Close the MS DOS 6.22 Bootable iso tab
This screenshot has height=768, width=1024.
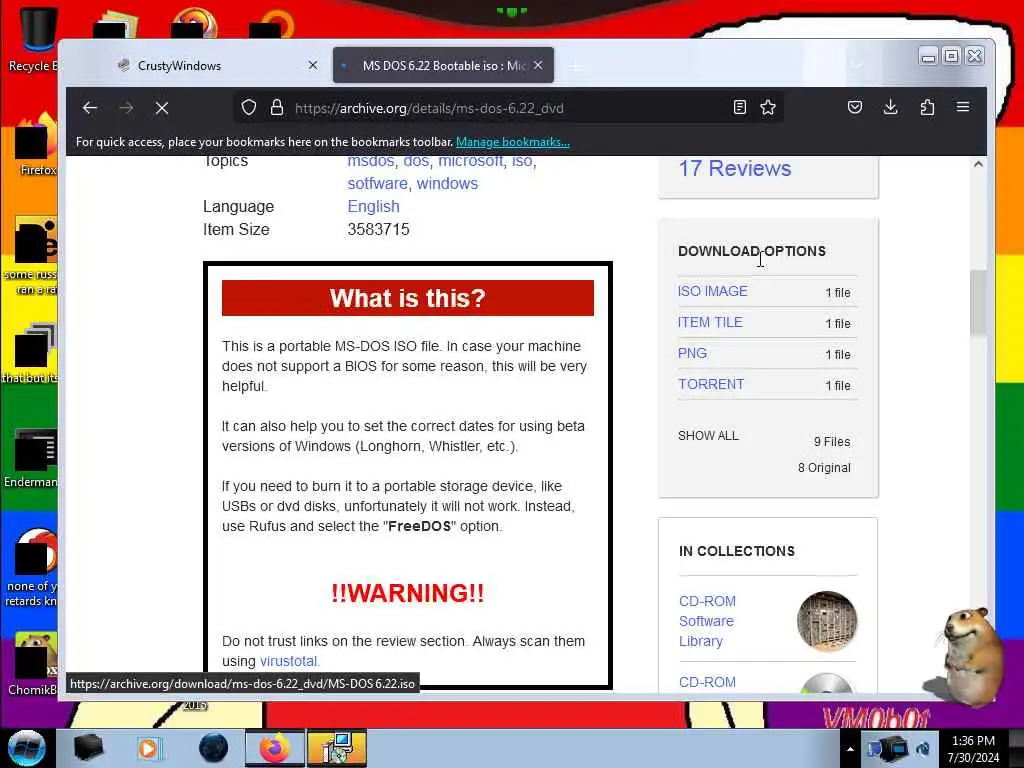pyautogui.click(x=538, y=65)
